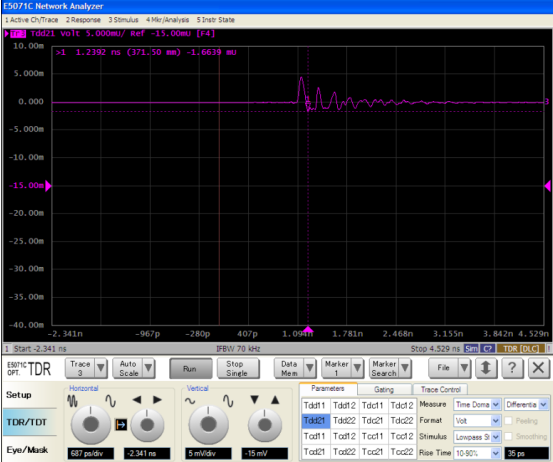Open help with the question mark button
The image size is (553, 462).
click(512, 368)
